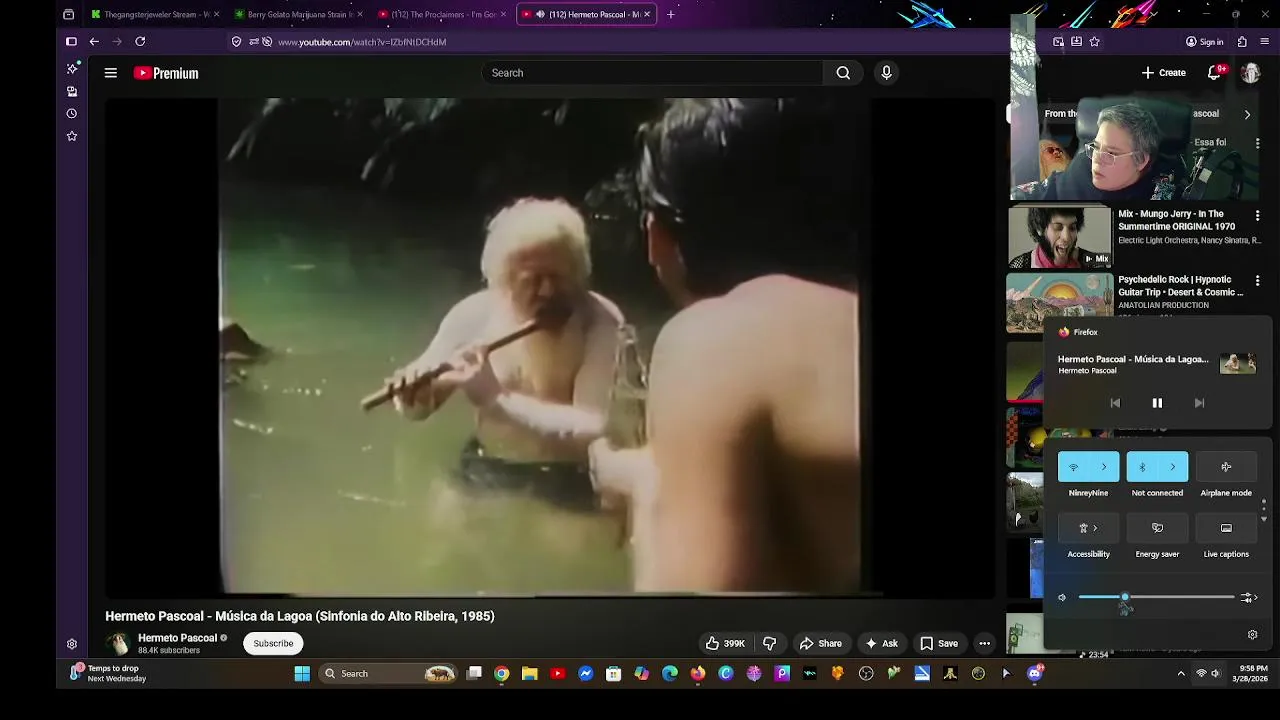Open Firefox extensions puzzle icon
Screen dimensions: 1280x720
pos(1242,42)
